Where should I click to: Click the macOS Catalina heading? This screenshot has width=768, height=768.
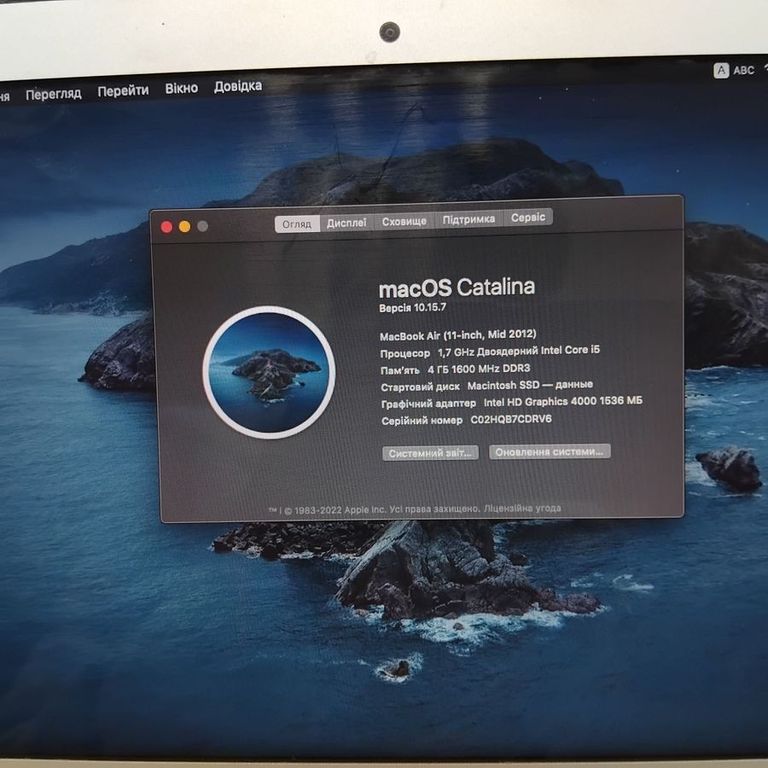456,287
